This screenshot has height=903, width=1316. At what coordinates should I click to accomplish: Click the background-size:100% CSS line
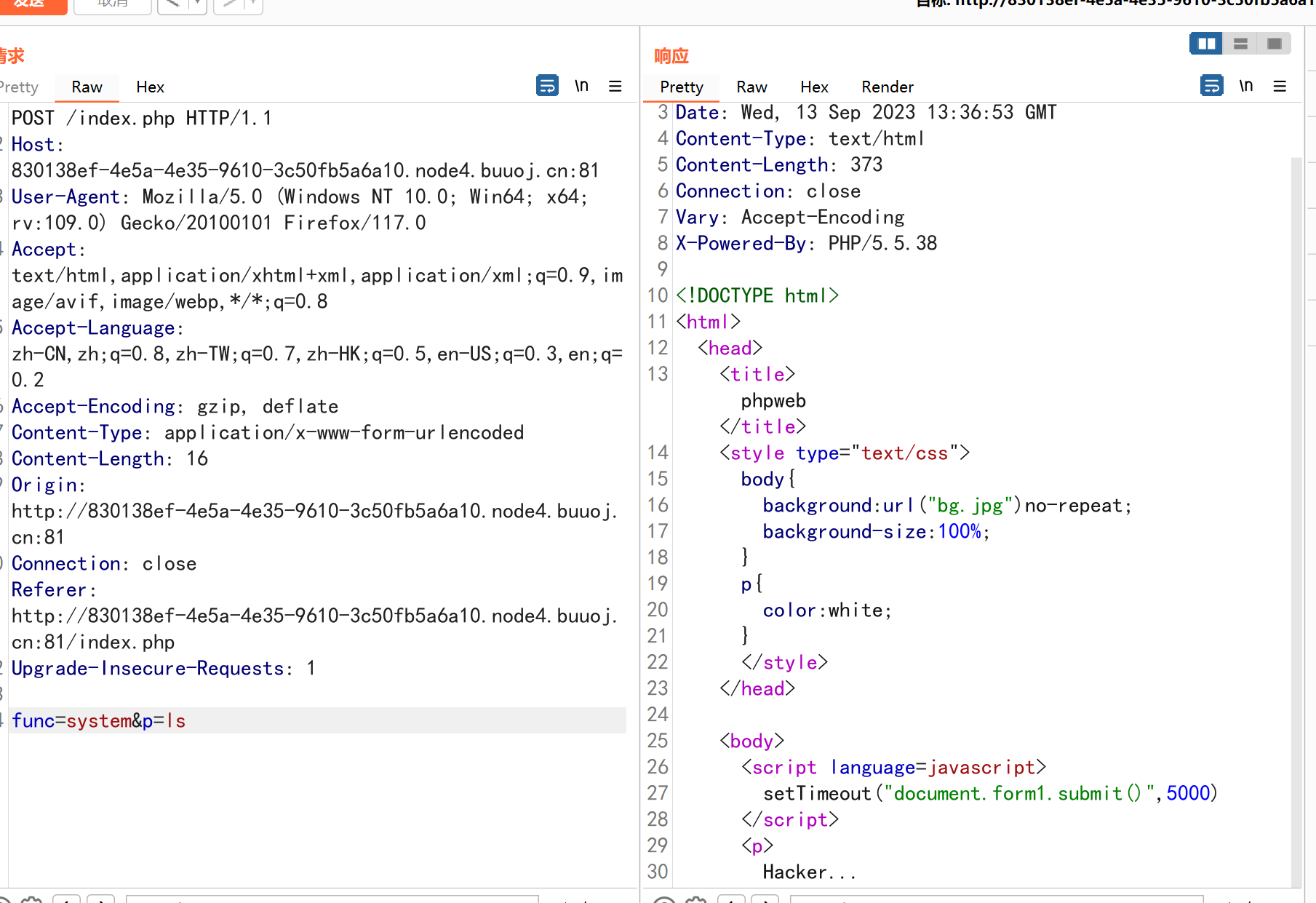pyautogui.click(x=877, y=532)
